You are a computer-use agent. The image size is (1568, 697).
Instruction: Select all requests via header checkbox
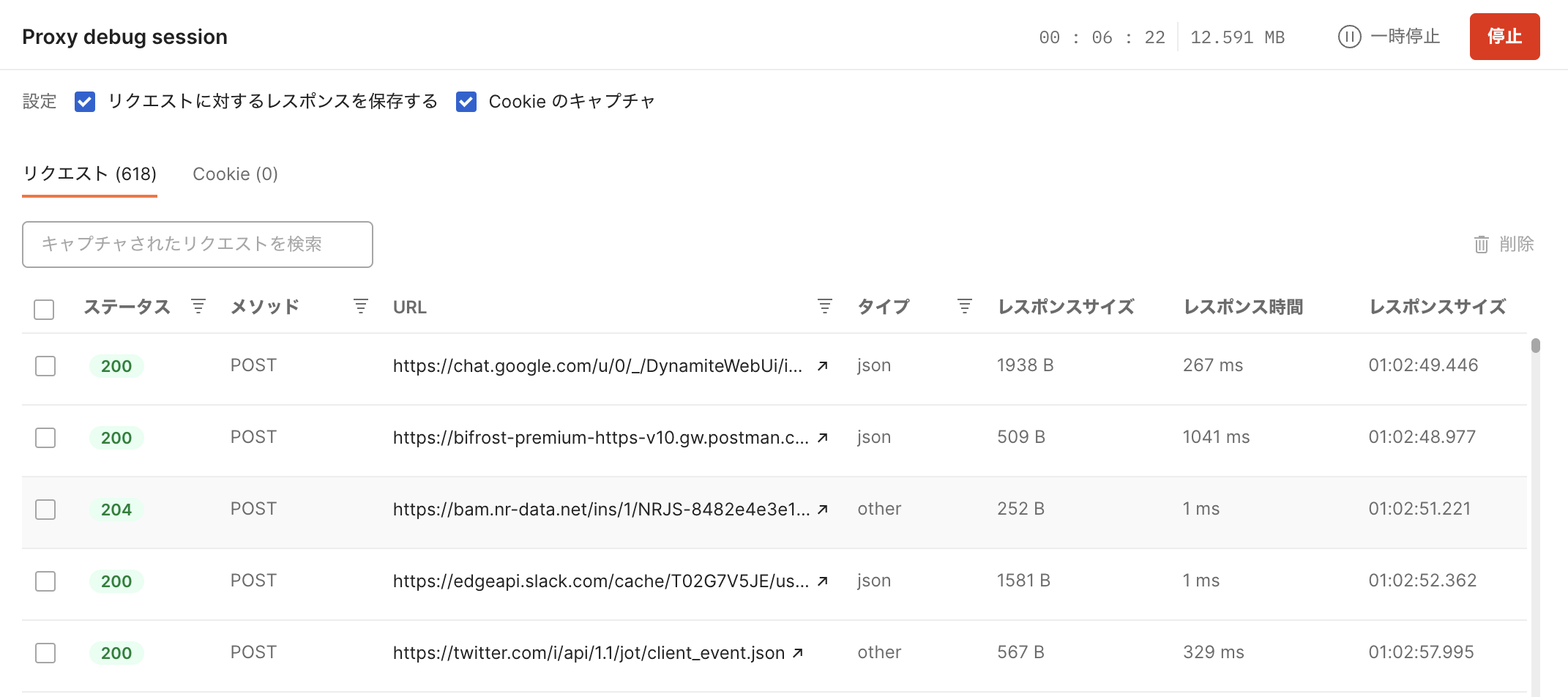[44, 310]
